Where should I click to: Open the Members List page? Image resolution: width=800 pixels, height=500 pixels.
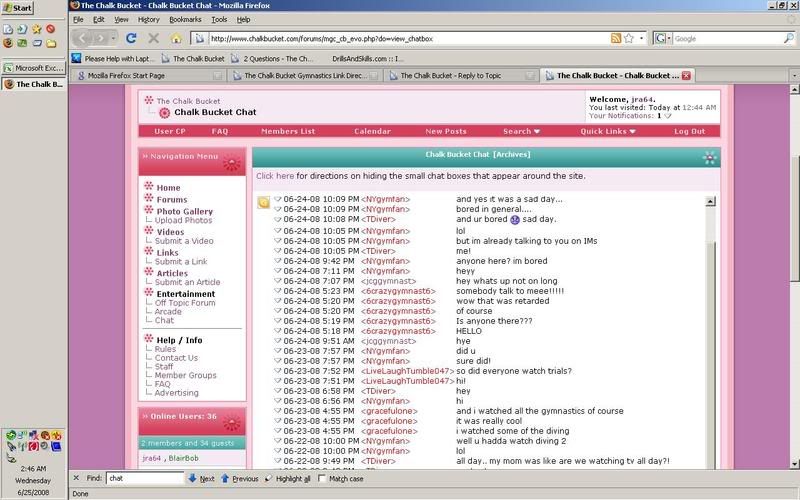tap(288, 131)
